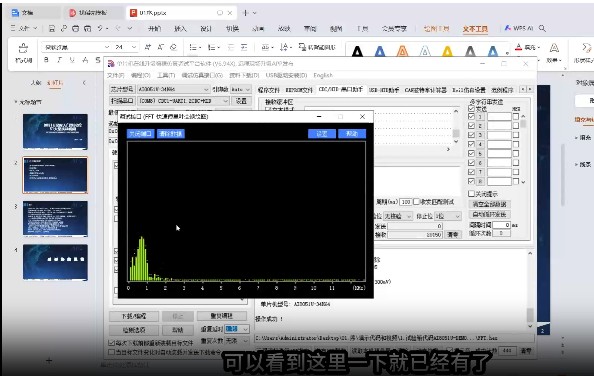Toggle the checkbox next to the 100 ms period field
The image size is (594, 376).
pyautogui.click(x=416, y=202)
